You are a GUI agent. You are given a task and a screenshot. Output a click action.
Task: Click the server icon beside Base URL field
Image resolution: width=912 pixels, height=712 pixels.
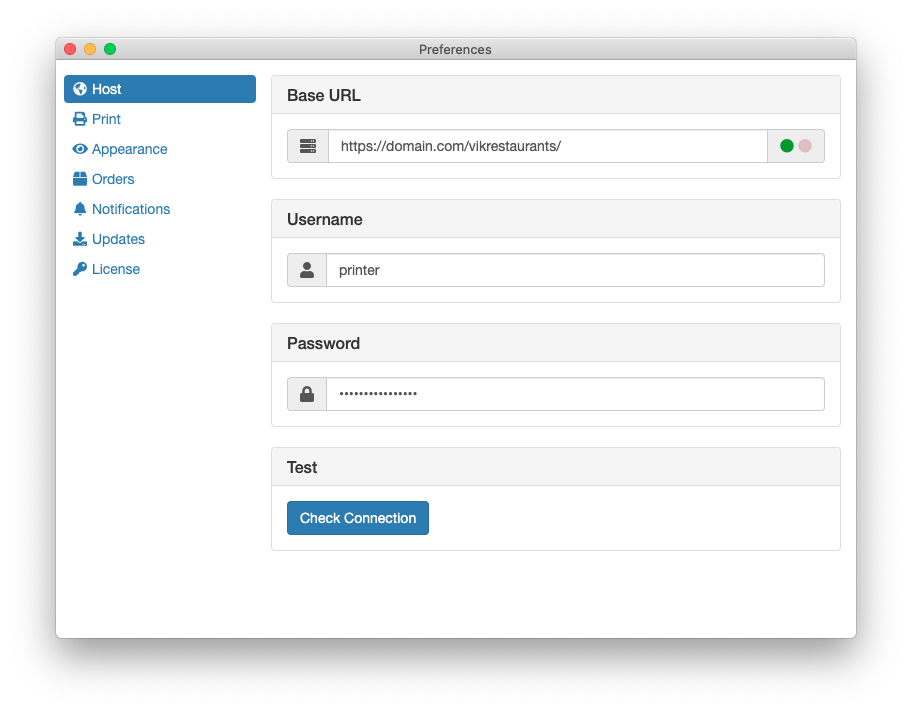point(308,146)
